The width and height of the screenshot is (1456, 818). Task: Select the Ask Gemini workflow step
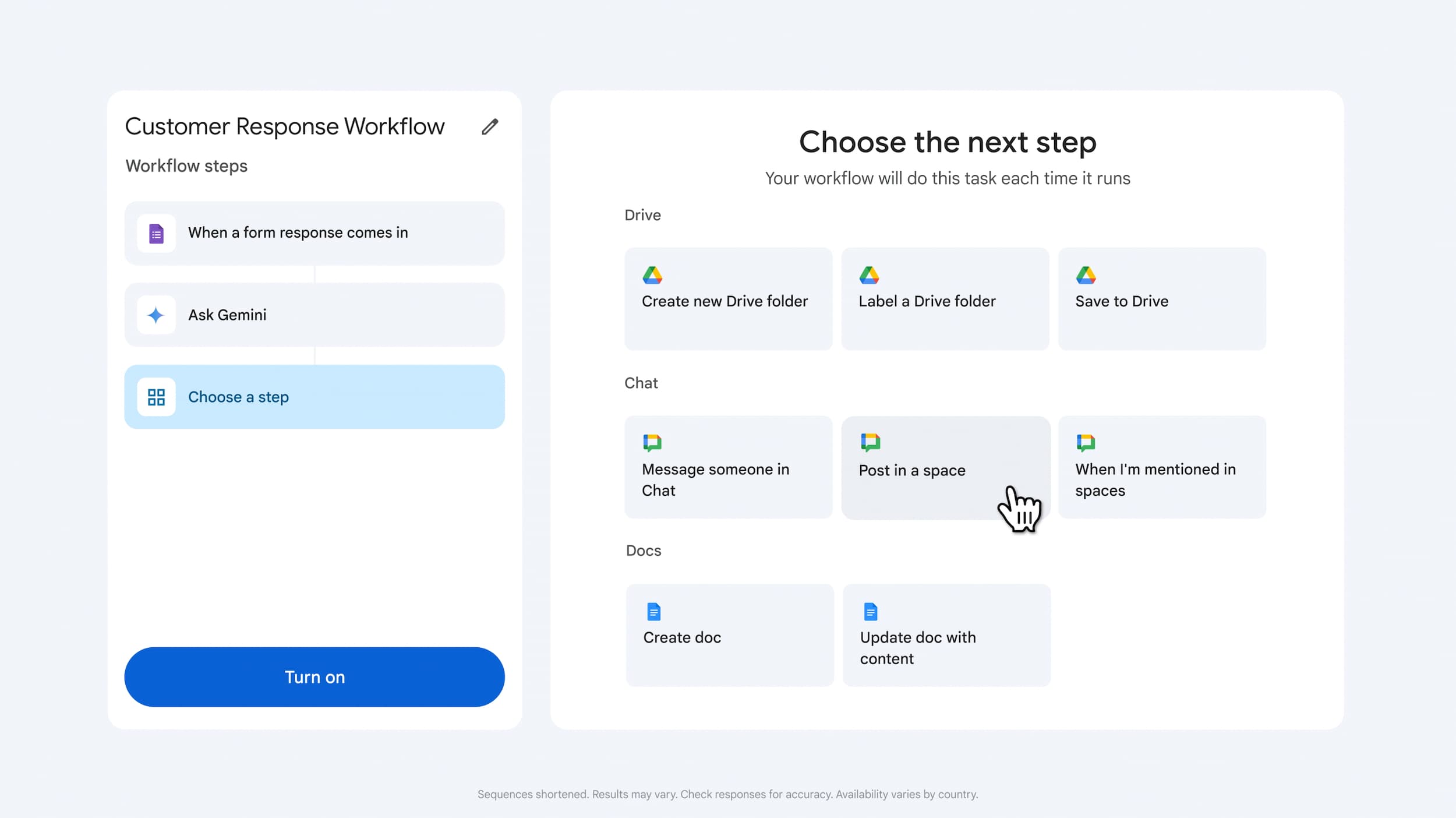pyautogui.click(x=314, y=315)
